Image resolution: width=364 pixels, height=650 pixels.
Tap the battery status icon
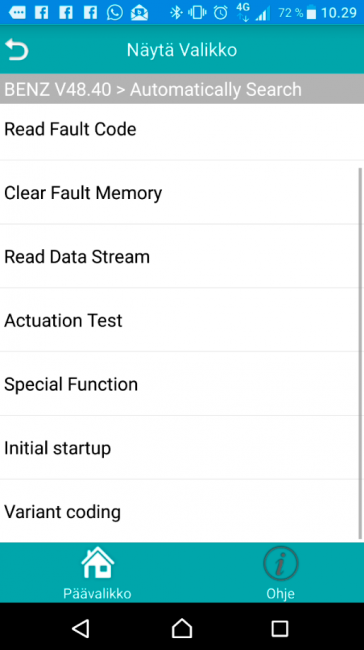[x=311, y=13]
